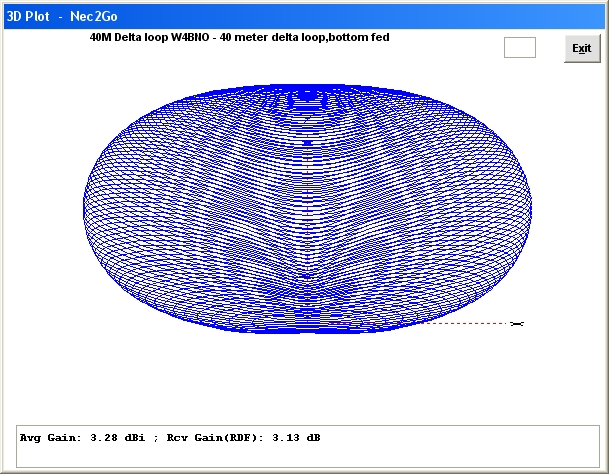
Task: Click the blue 3D radiation pattern plot
Action: point(307,209)
